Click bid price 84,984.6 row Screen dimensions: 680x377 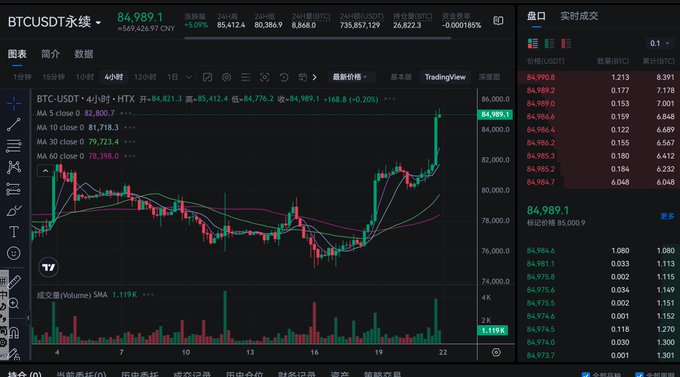coord(599,251)
